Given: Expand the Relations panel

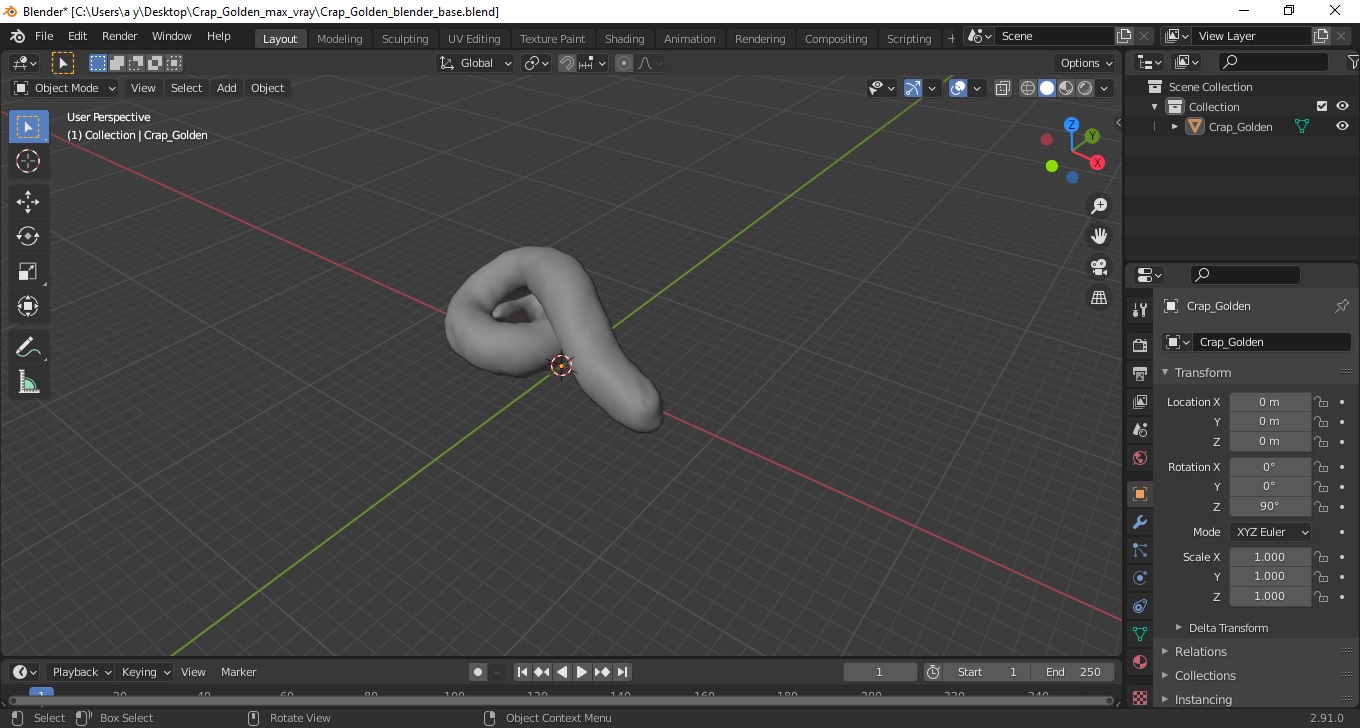Looking at the screenshot, I should tap(1200, 651).
